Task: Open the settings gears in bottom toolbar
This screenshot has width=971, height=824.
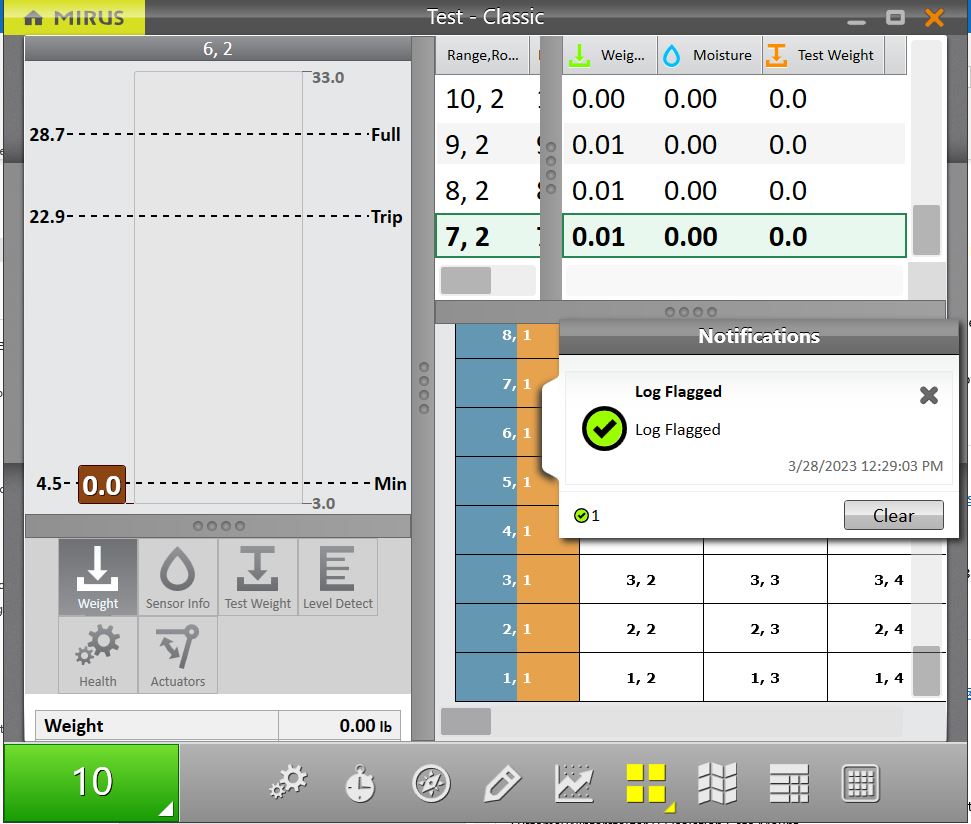Action: (x=289, y=784)
